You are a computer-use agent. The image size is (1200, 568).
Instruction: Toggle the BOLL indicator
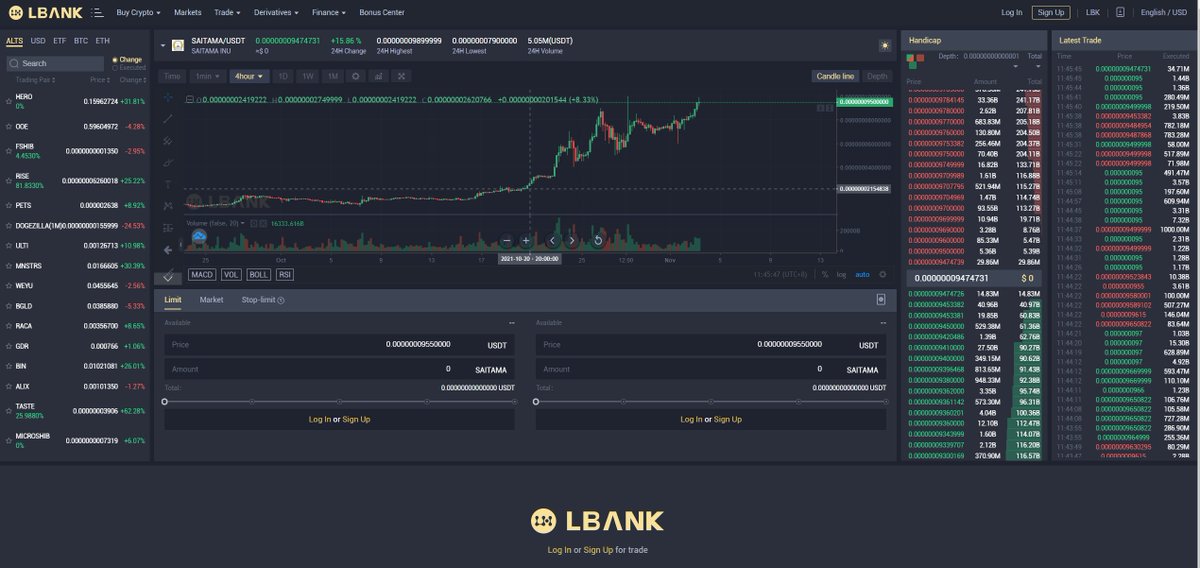click(x=259, y=274)
